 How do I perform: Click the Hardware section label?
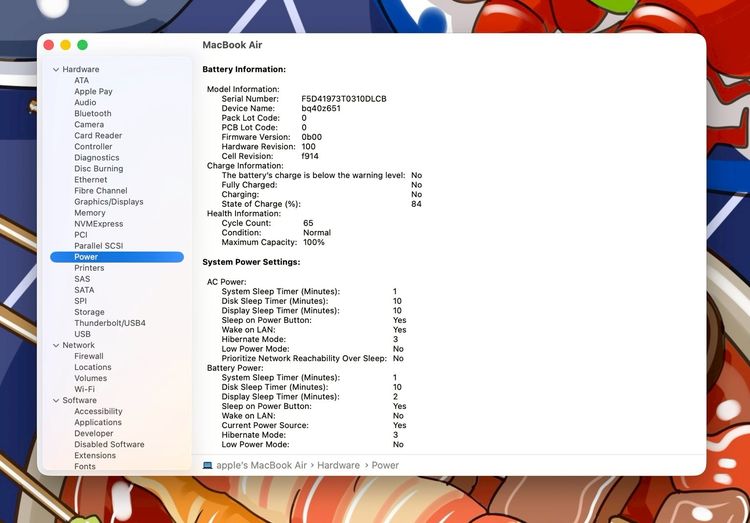click(x=81, y=69)
